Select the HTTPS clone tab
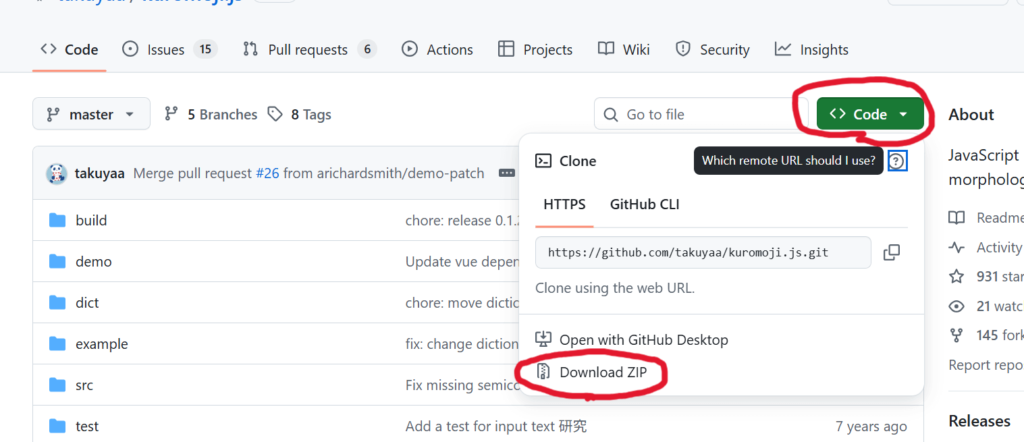 point(565,204)
